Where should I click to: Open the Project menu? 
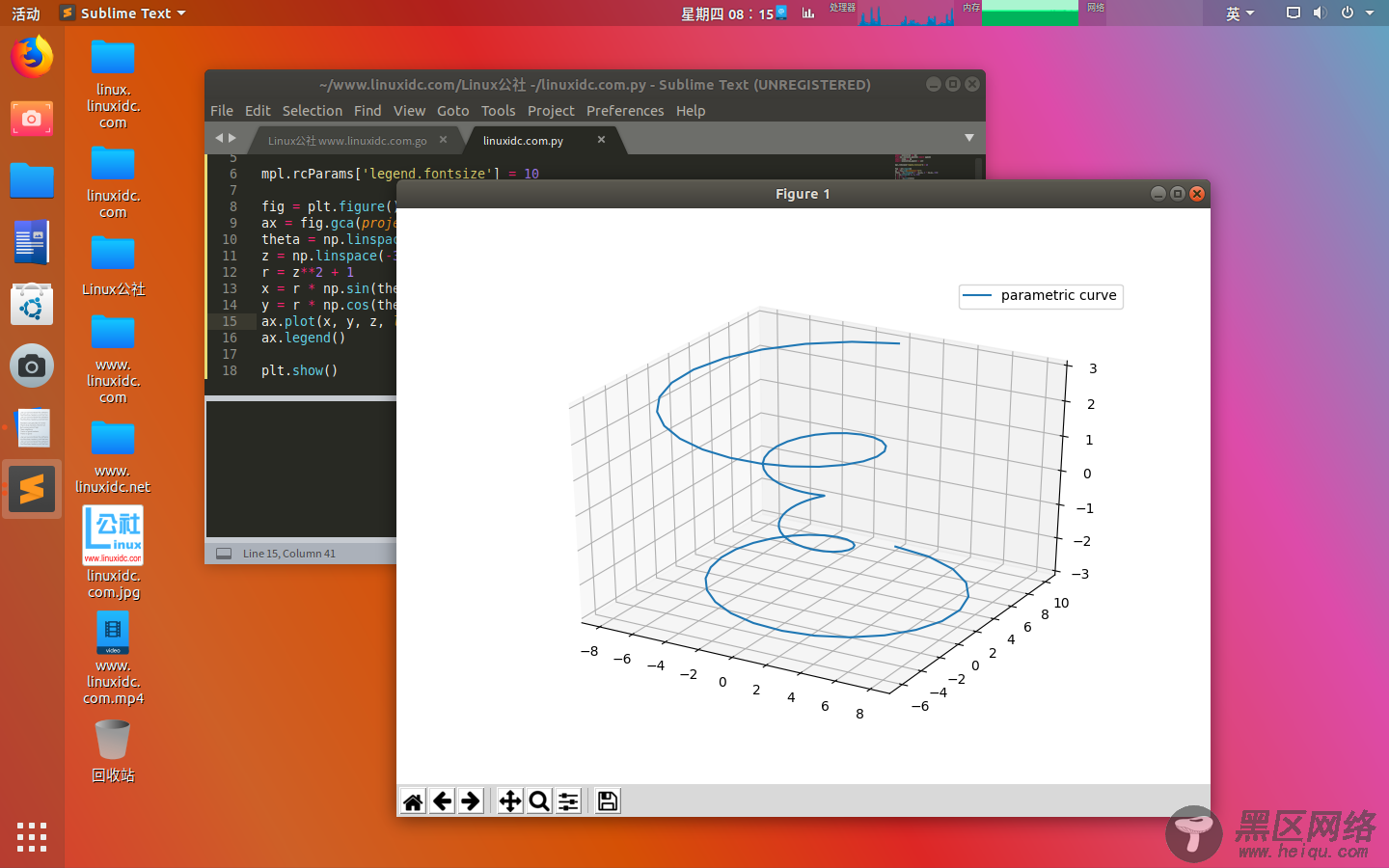[x=551, y=111]
